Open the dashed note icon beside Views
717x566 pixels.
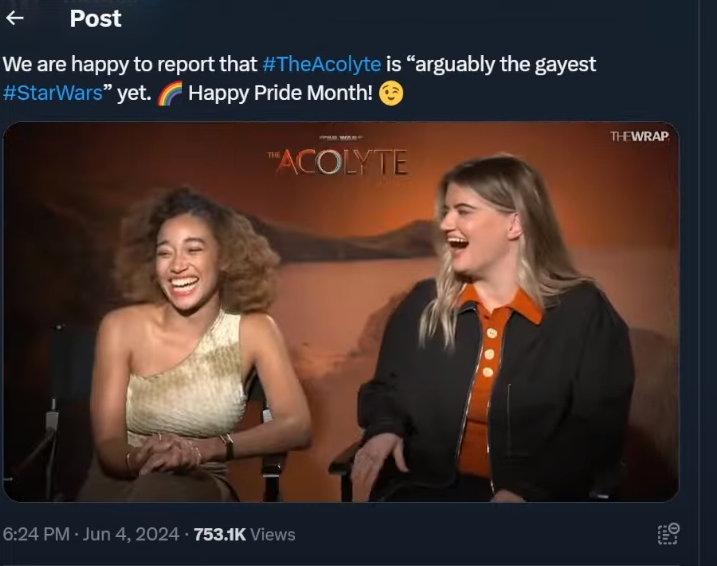(668, 534)
